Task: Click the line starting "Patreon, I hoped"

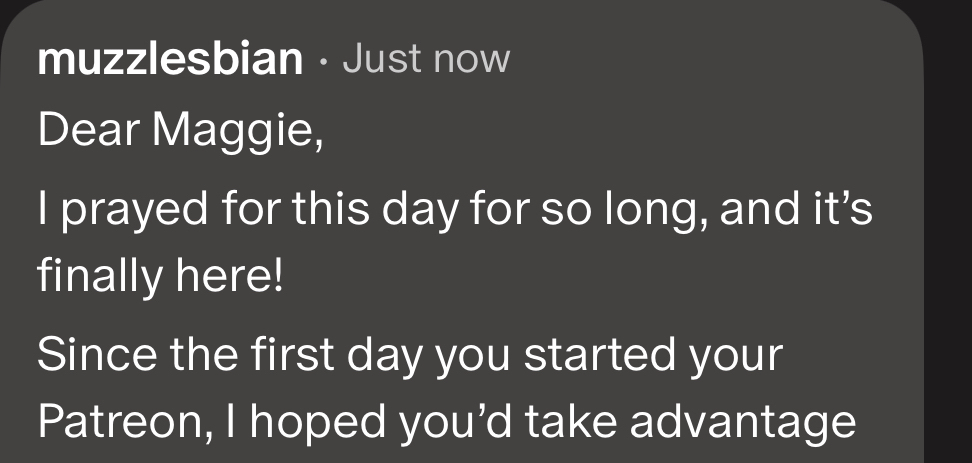Action: 446,422
